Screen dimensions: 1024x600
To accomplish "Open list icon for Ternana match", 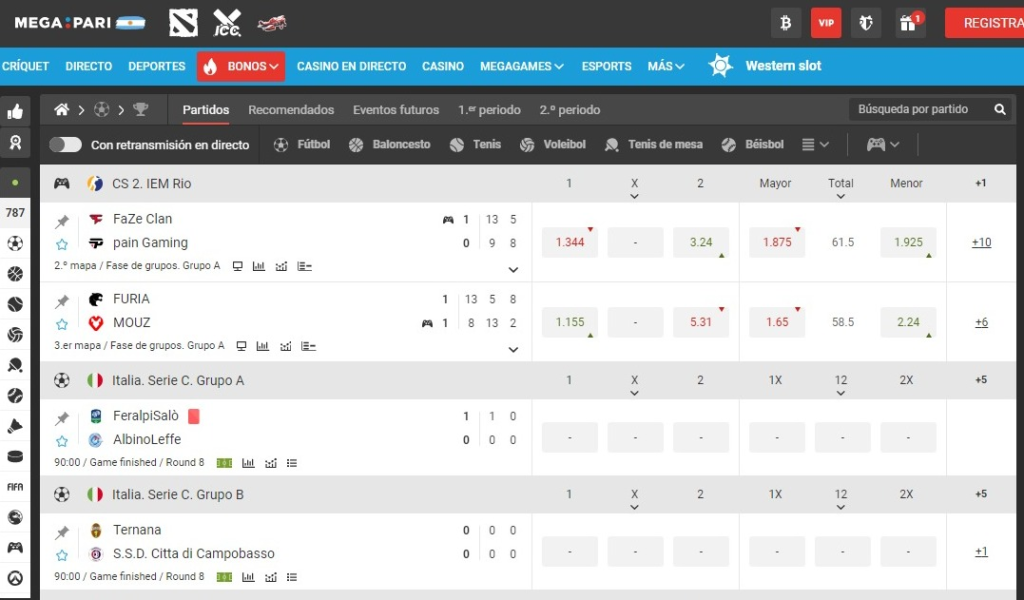I will pos(292,577).
